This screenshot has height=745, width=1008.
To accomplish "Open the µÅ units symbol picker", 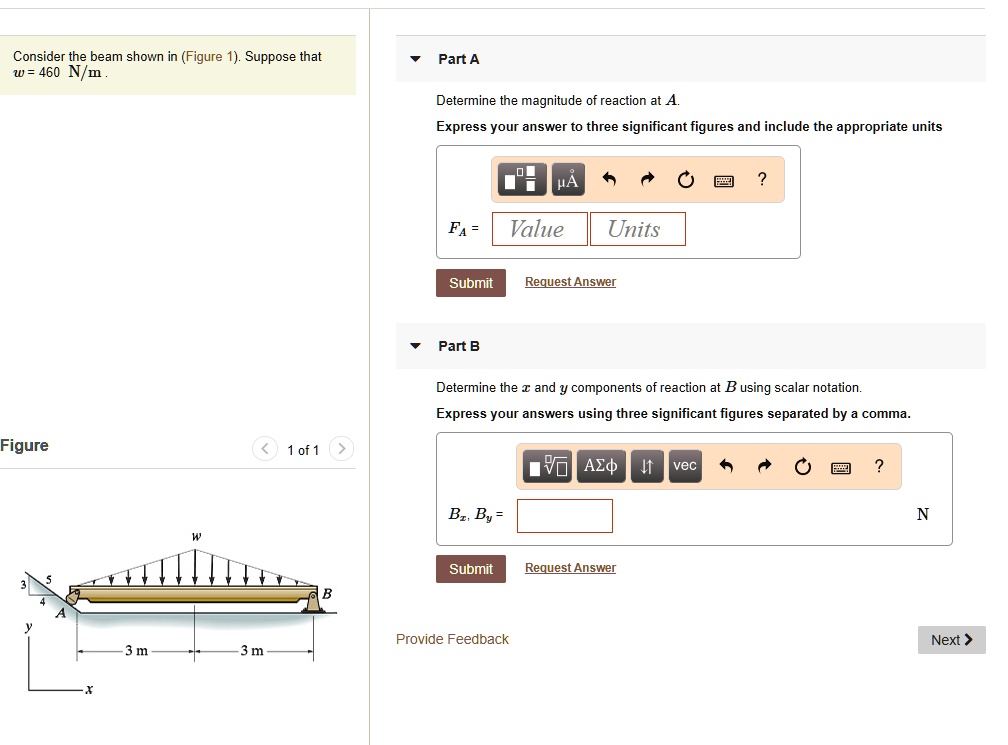I will (567, 180).
